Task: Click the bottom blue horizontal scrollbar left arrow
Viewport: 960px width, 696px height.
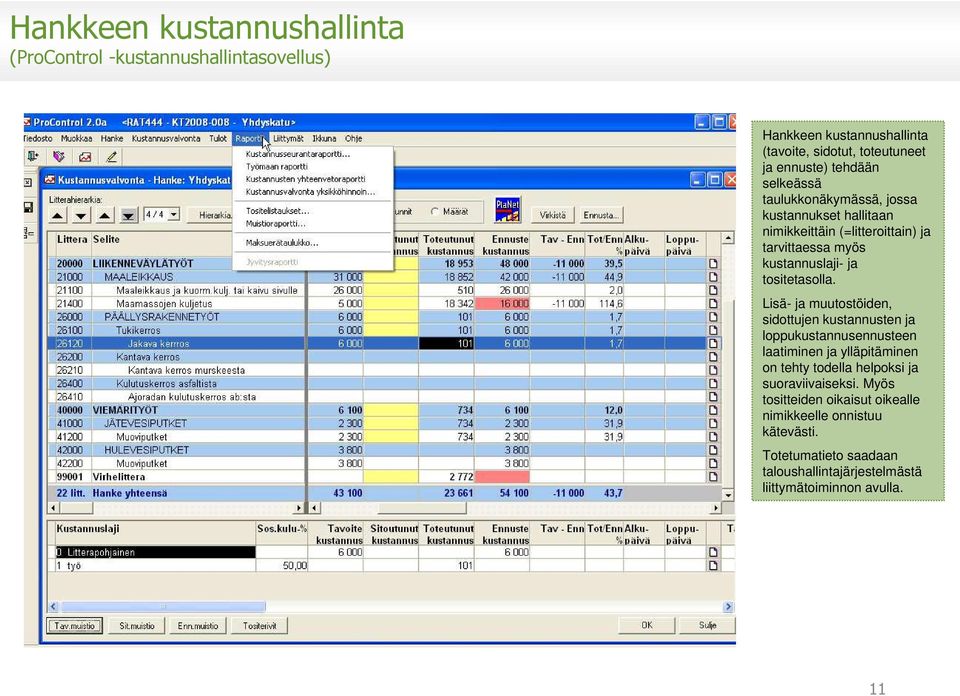Action: tap(53, 607)
